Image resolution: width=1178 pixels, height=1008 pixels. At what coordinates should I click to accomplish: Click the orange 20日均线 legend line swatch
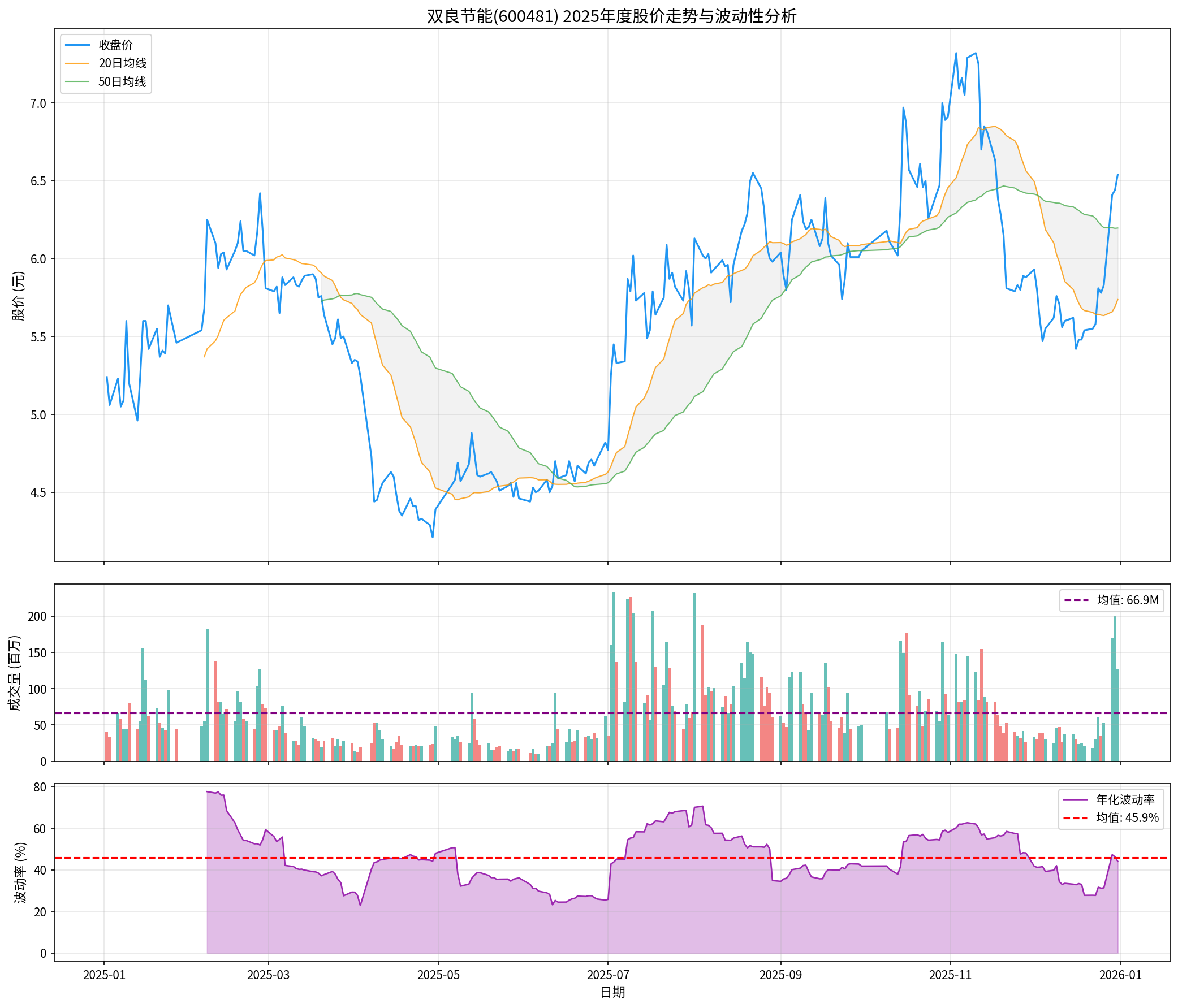(77, 63)
